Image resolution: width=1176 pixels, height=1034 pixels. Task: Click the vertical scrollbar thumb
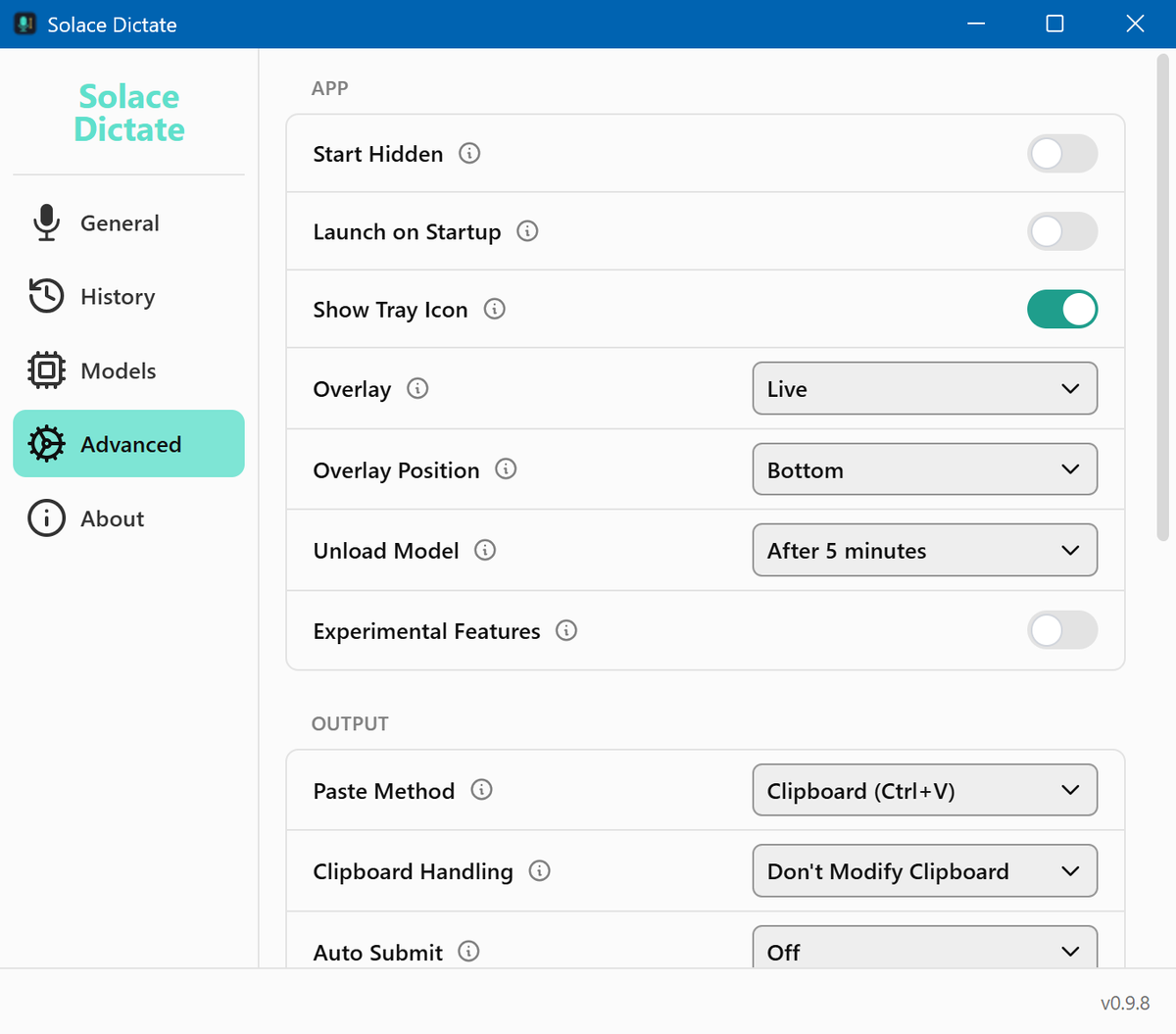point(1163,298)
